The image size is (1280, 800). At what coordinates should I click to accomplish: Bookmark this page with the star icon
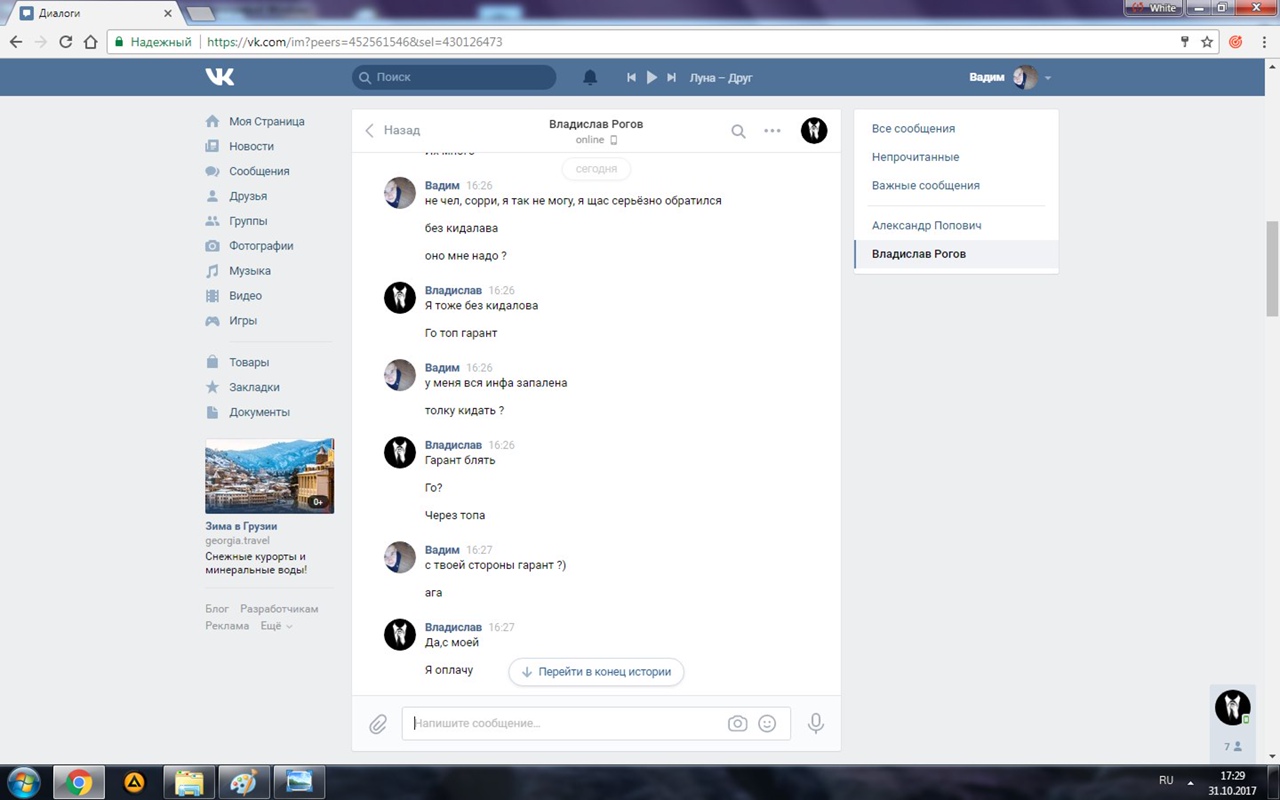coord(1207,42)
